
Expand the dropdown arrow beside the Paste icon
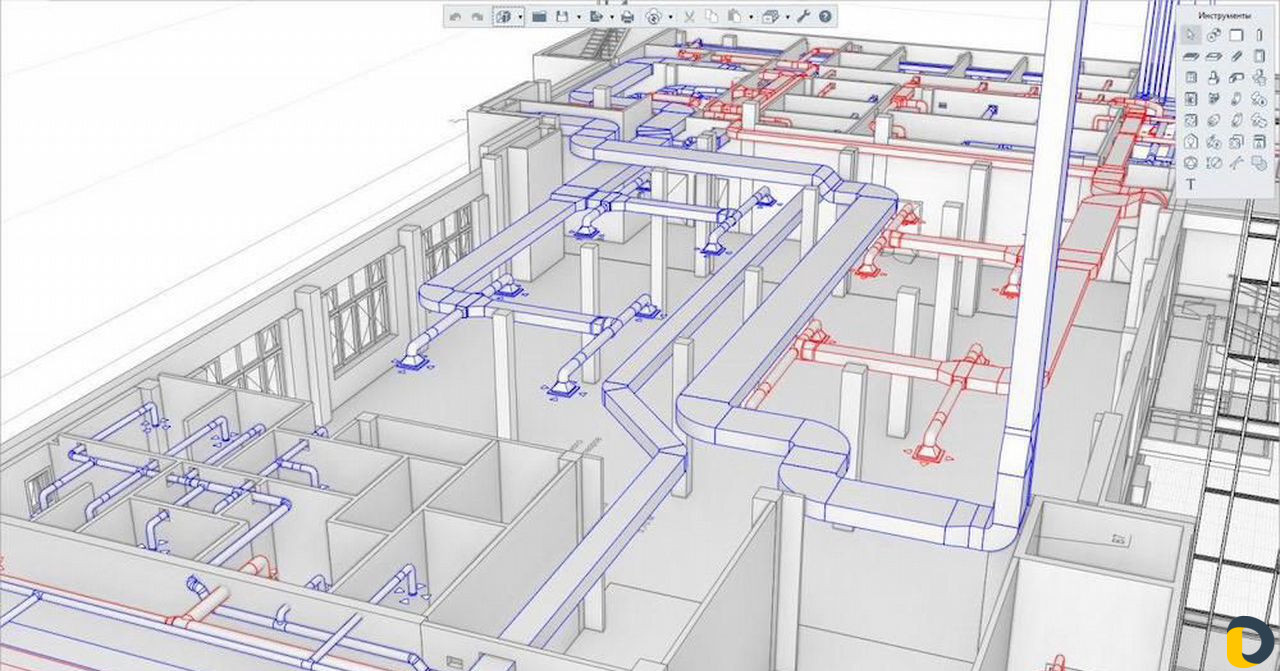[751, 17]
